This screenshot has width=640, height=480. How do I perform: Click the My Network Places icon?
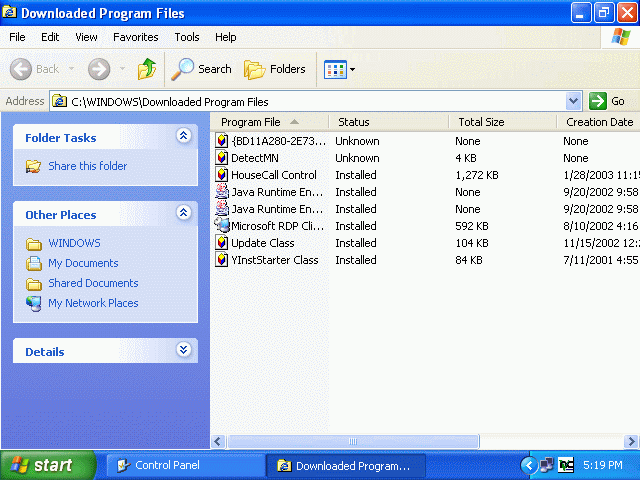(x=33, y=304)
